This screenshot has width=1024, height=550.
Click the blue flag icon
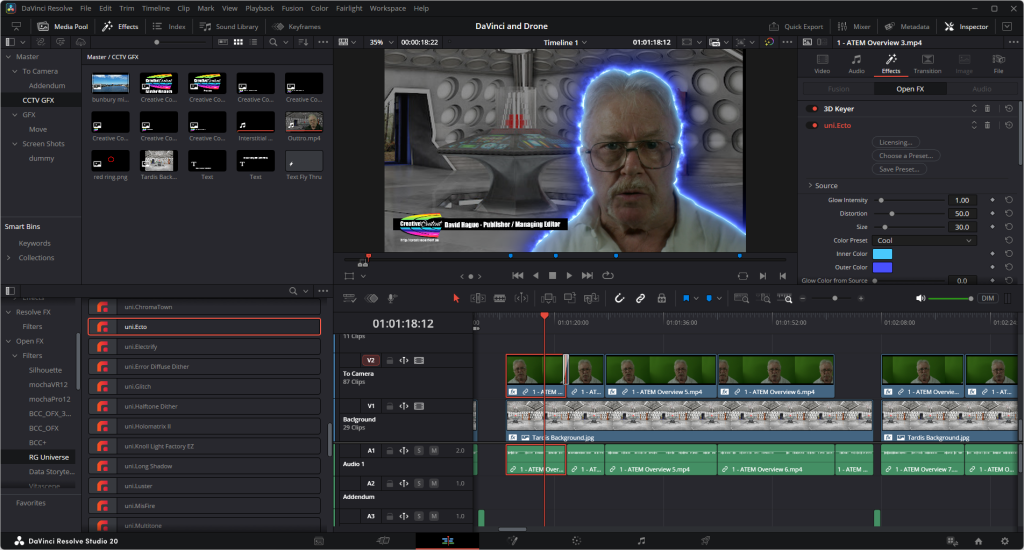(686, 299)
